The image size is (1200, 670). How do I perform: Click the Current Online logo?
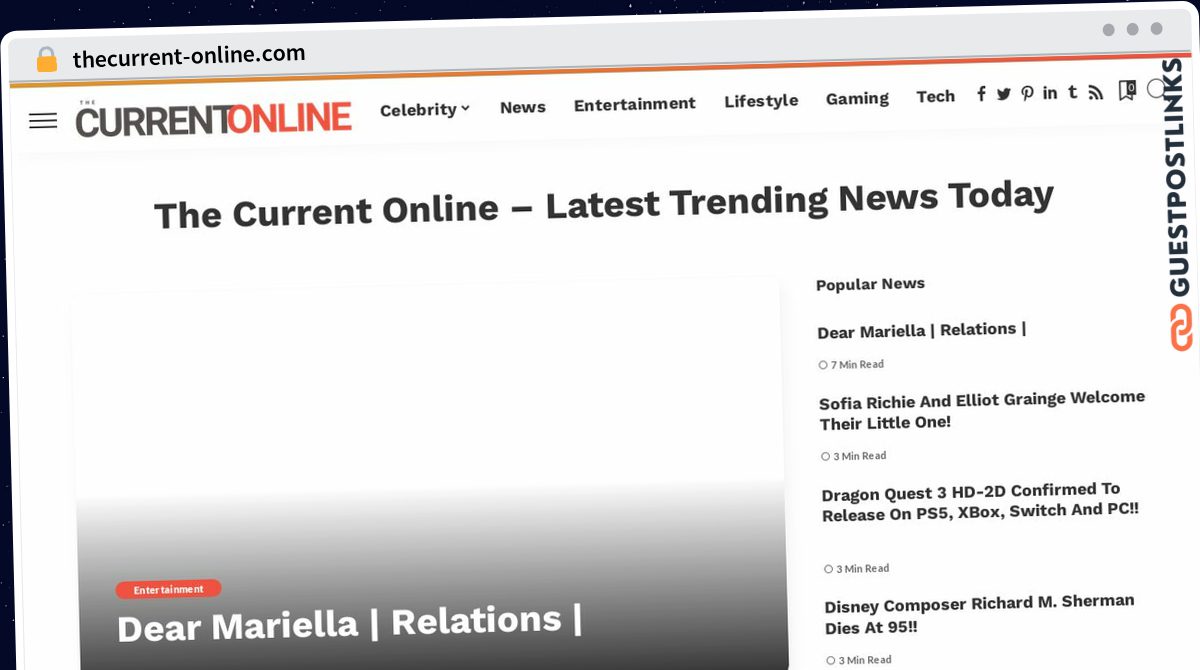click(x=213, y=118)
